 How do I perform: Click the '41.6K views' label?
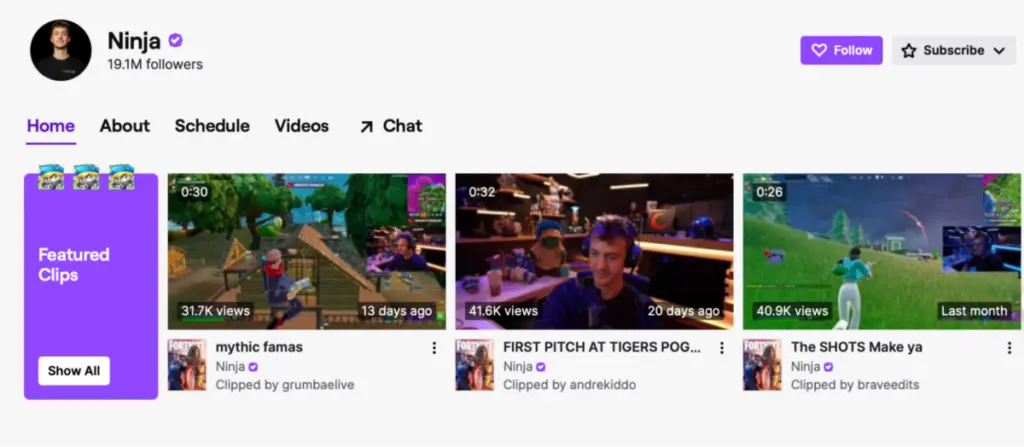tap(503, 311)
